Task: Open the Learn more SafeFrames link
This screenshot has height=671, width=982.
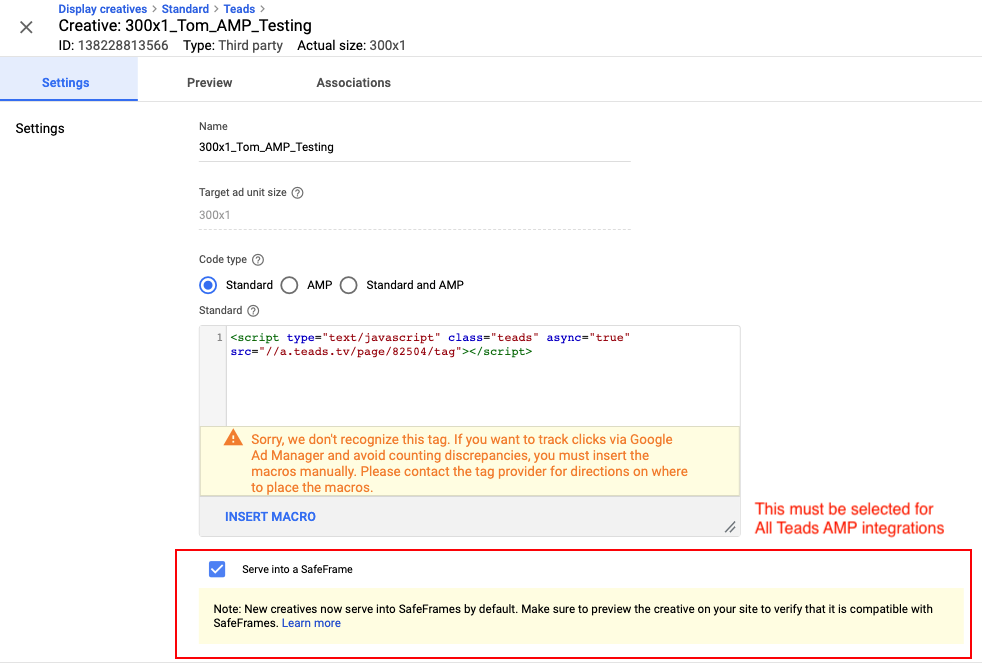Action: click(x=311, y=623)
